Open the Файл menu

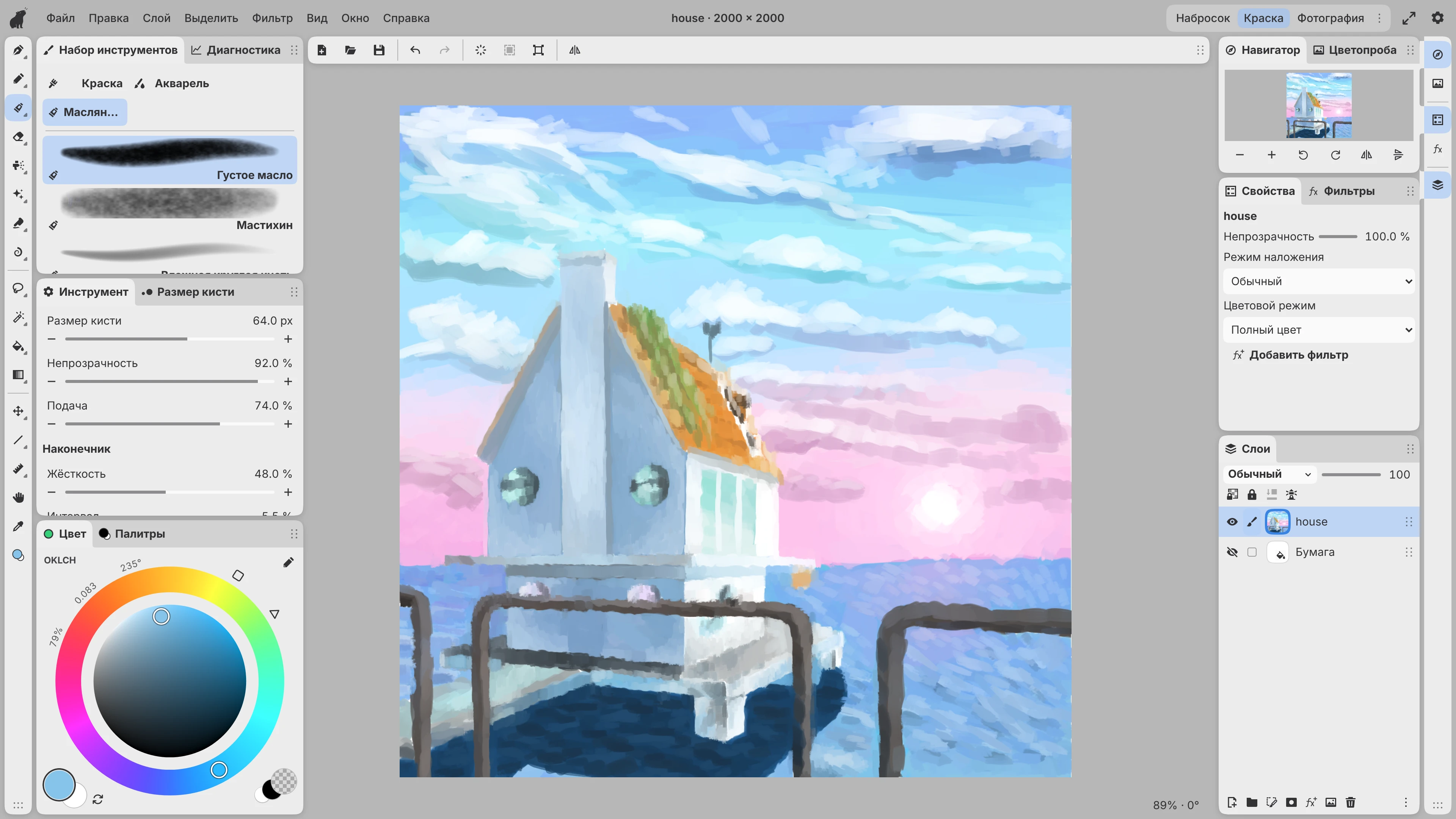click(x=61, y=18)
